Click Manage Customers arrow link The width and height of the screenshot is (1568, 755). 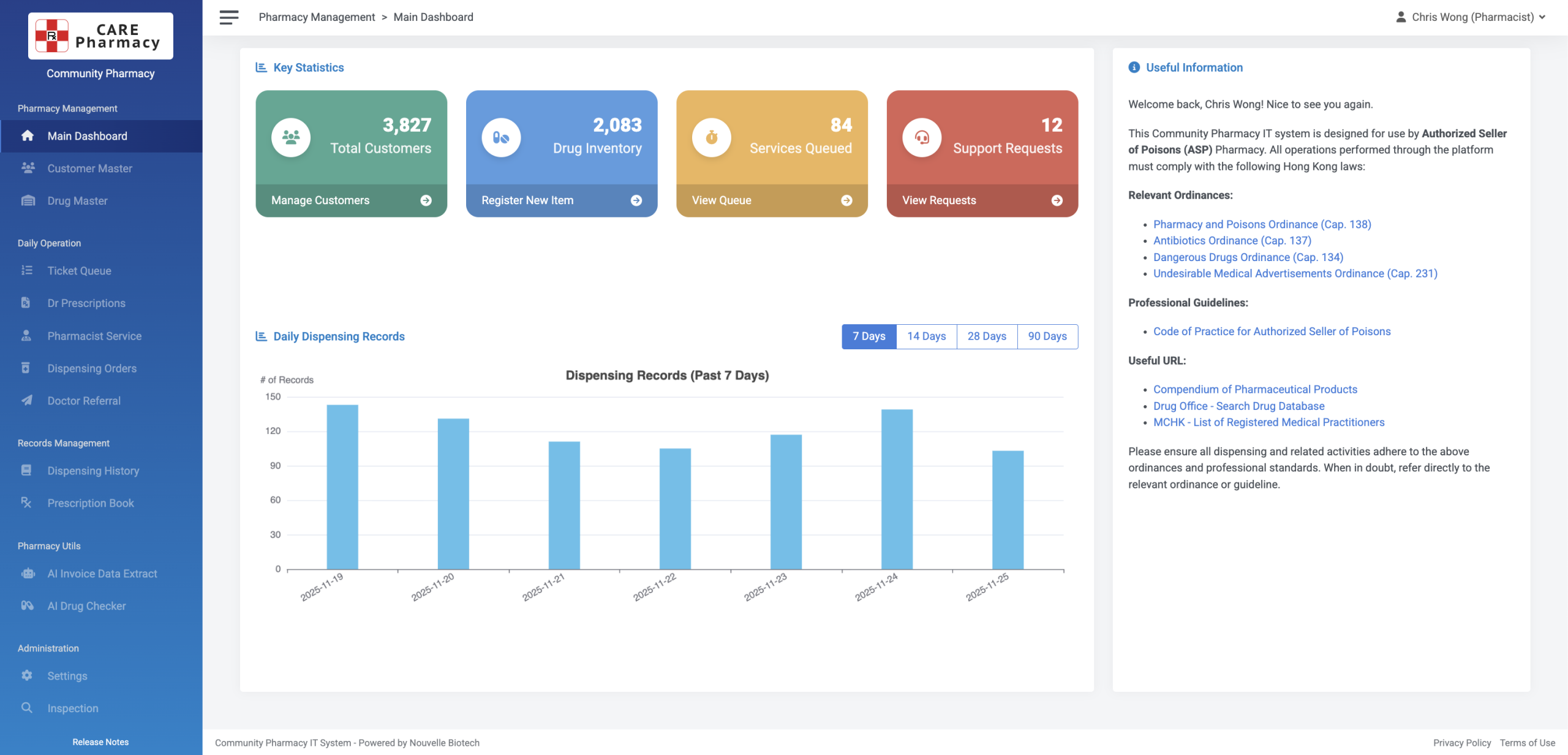pyautogui.click(x=426, y=200)
